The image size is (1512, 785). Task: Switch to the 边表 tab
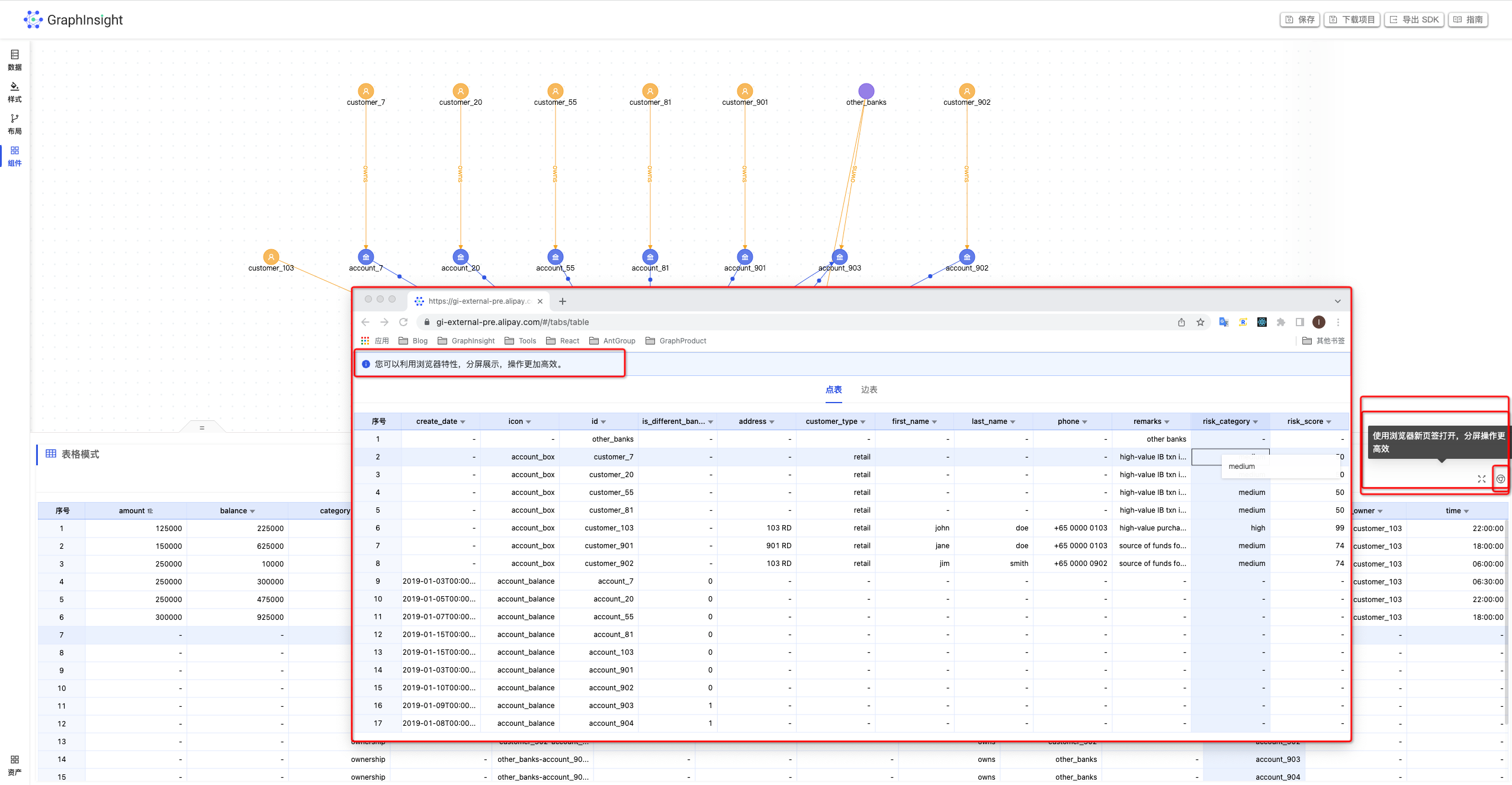pyautogui.click(x=869, y=390)
